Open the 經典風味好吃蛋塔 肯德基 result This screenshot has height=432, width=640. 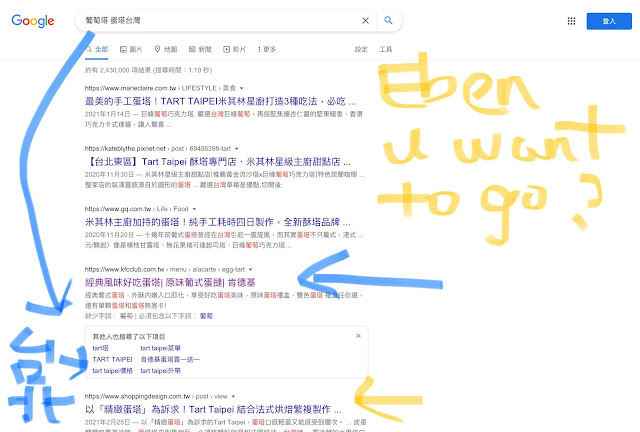click(x=170, y=283)
